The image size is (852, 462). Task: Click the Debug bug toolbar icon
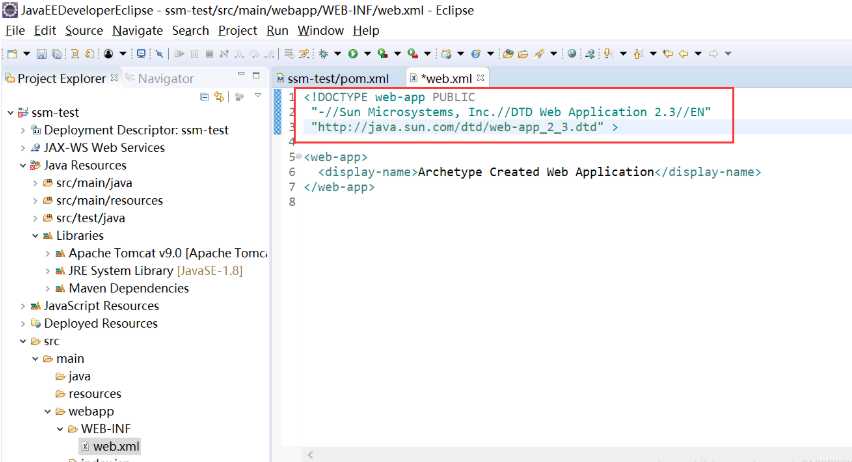pyautogui.click(x=324, y=53)
